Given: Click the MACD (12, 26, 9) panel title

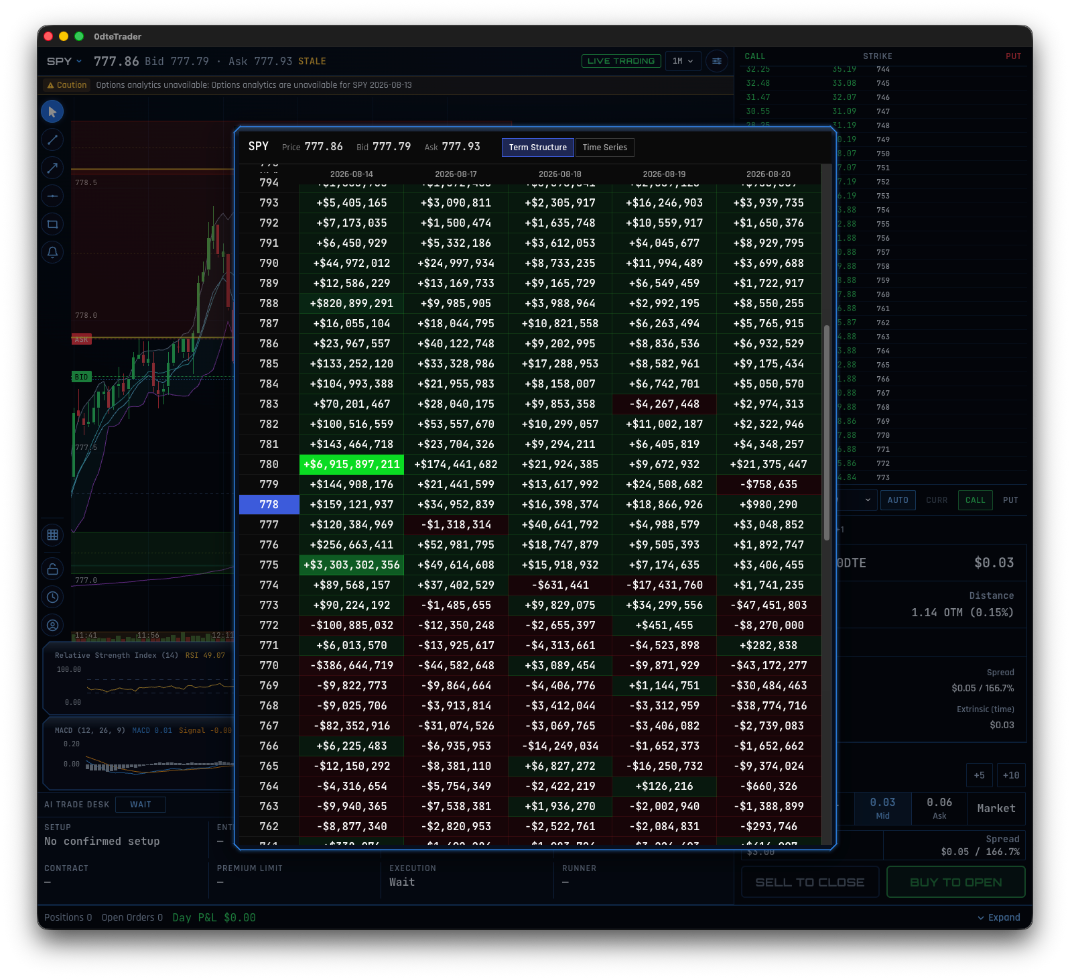Looking at the screenshot, I should 90,731.
